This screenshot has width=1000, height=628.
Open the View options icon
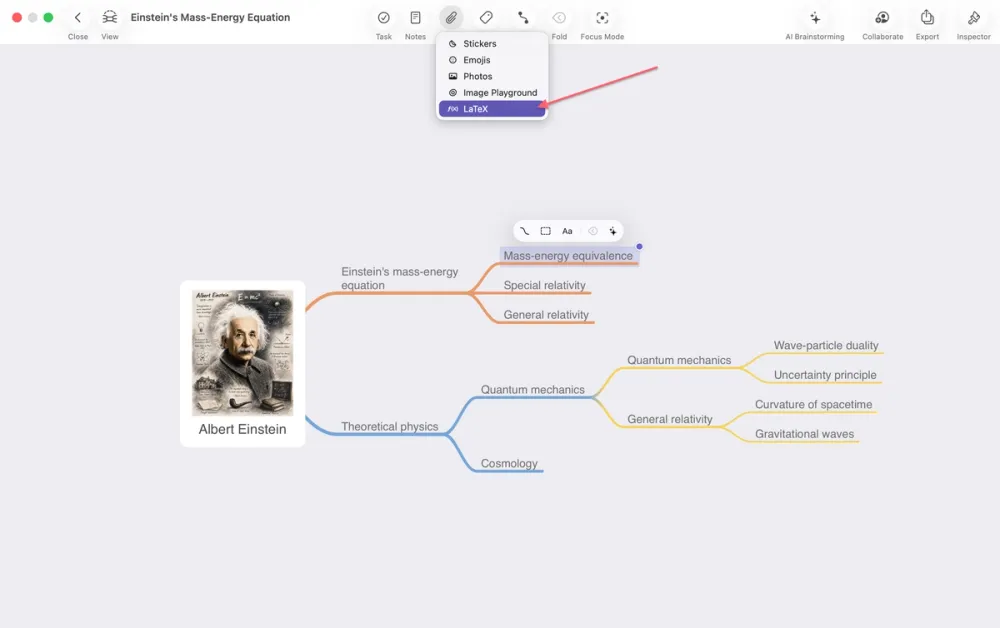(x=110, y=18)
